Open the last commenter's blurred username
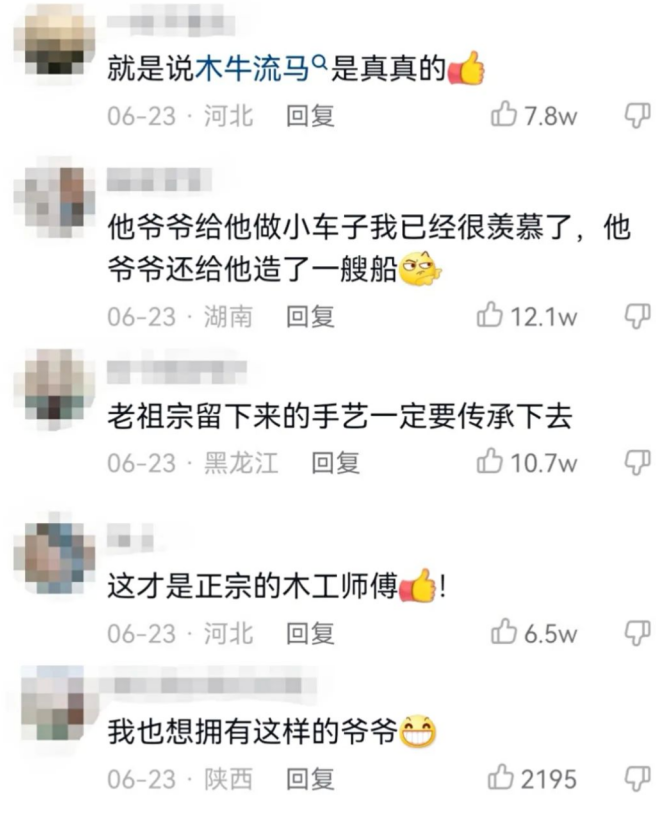 click(x=208, y=685)
